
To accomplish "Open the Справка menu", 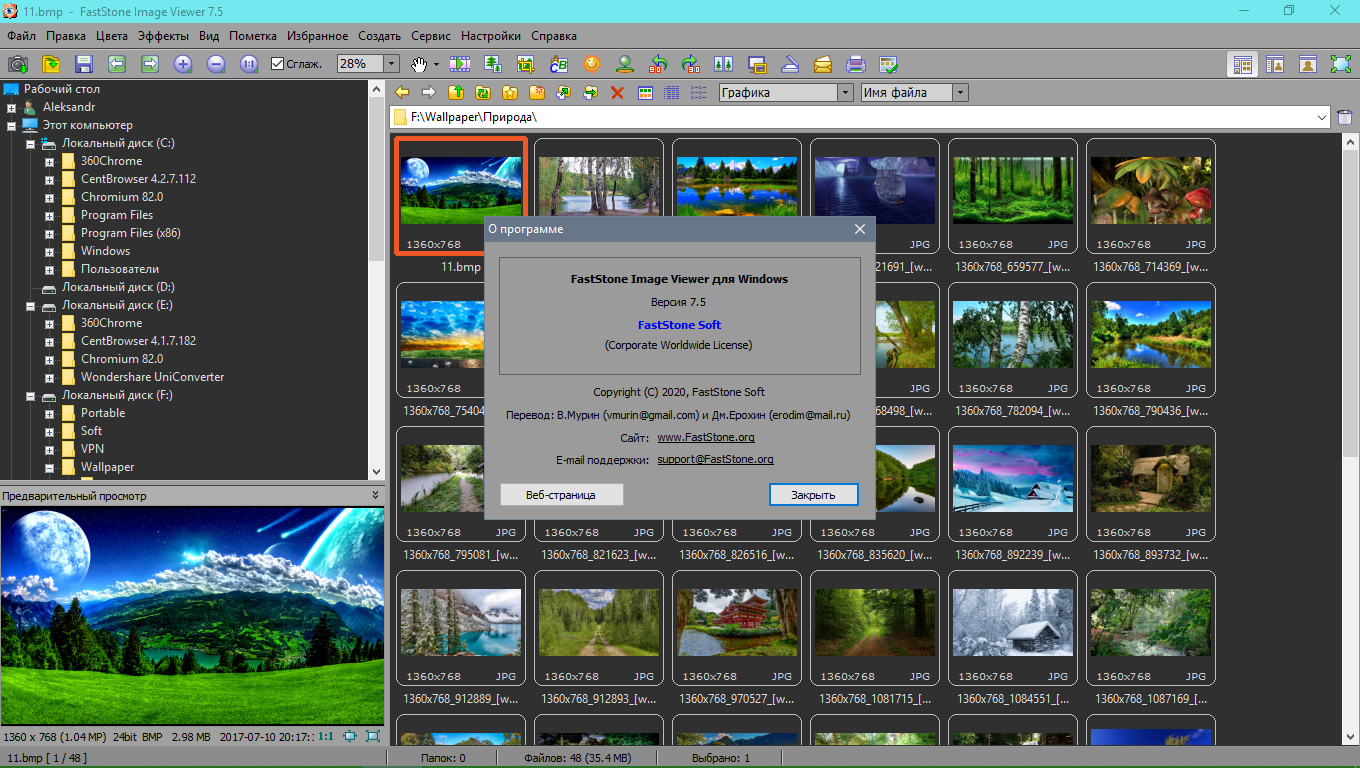I will (554, 36).
